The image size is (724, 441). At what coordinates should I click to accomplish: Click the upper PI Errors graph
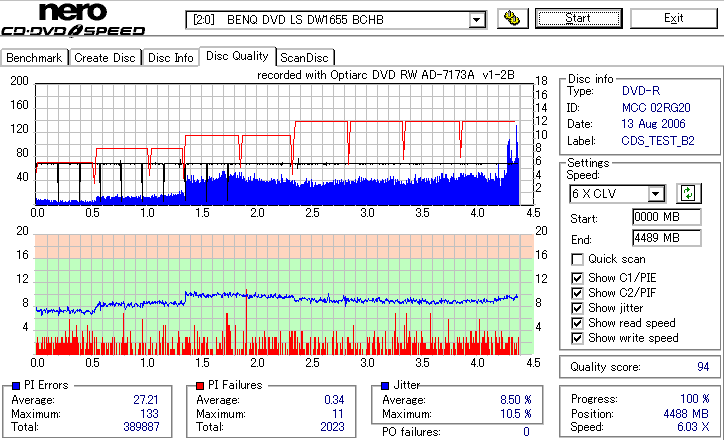click(284, 145)
